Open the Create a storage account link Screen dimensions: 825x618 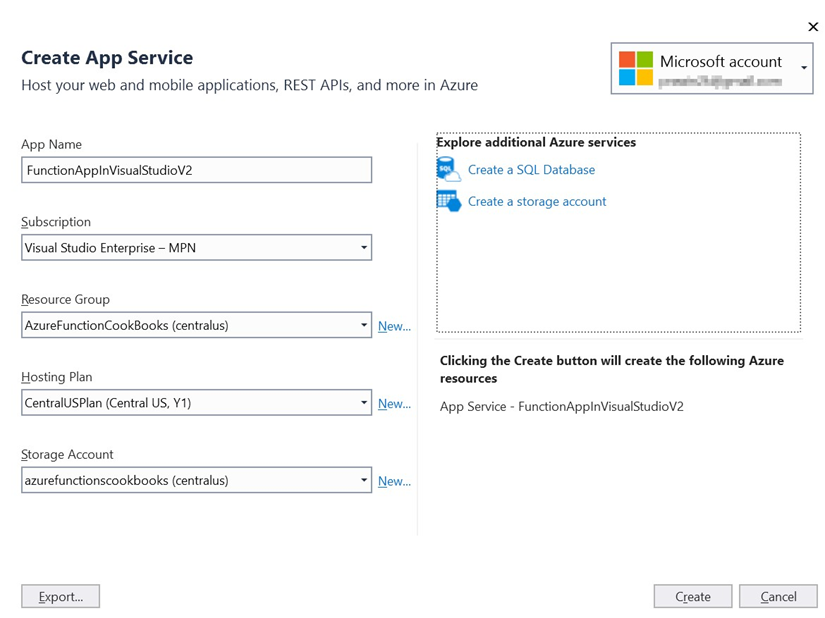537,201
